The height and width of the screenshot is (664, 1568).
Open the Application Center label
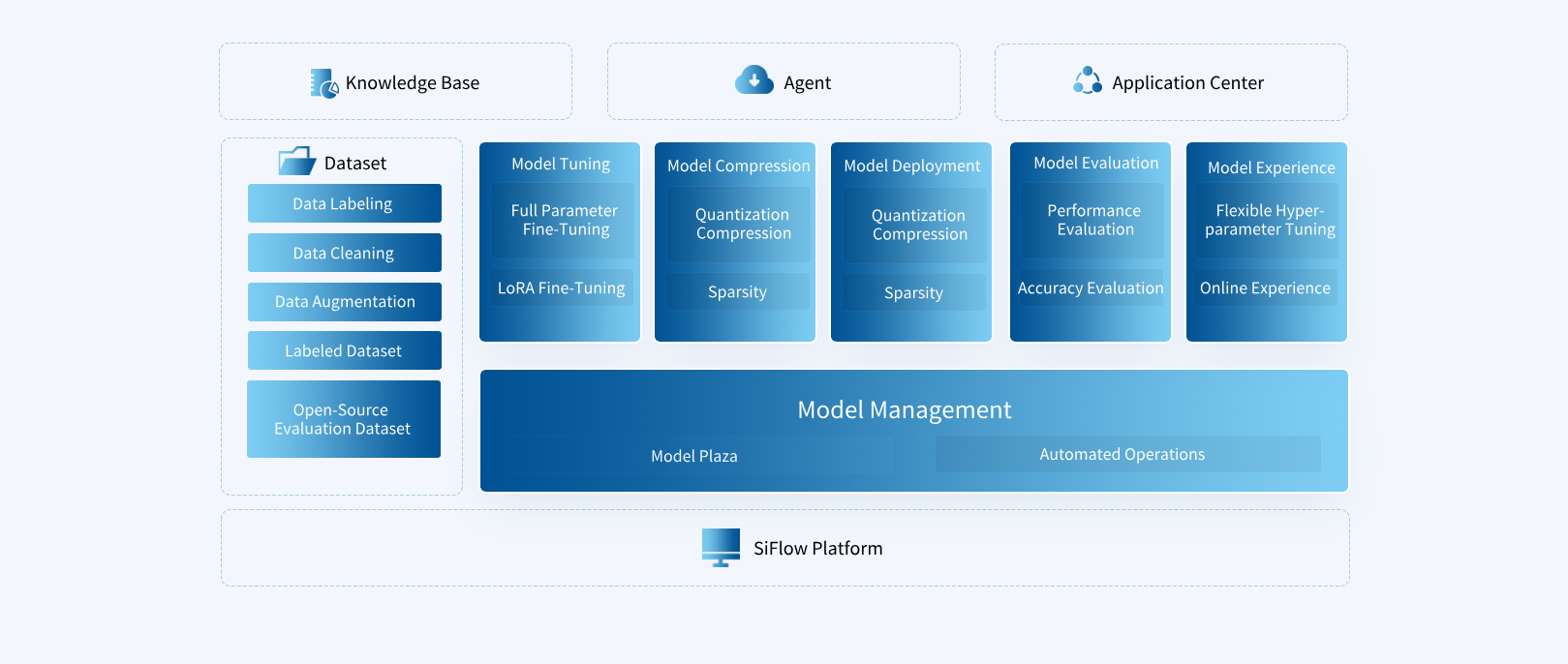coord(1188,83)
